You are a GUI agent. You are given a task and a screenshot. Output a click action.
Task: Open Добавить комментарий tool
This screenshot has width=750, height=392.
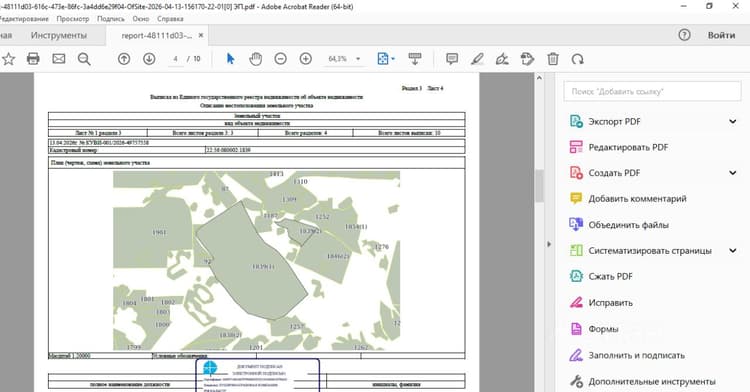[637, 198]
